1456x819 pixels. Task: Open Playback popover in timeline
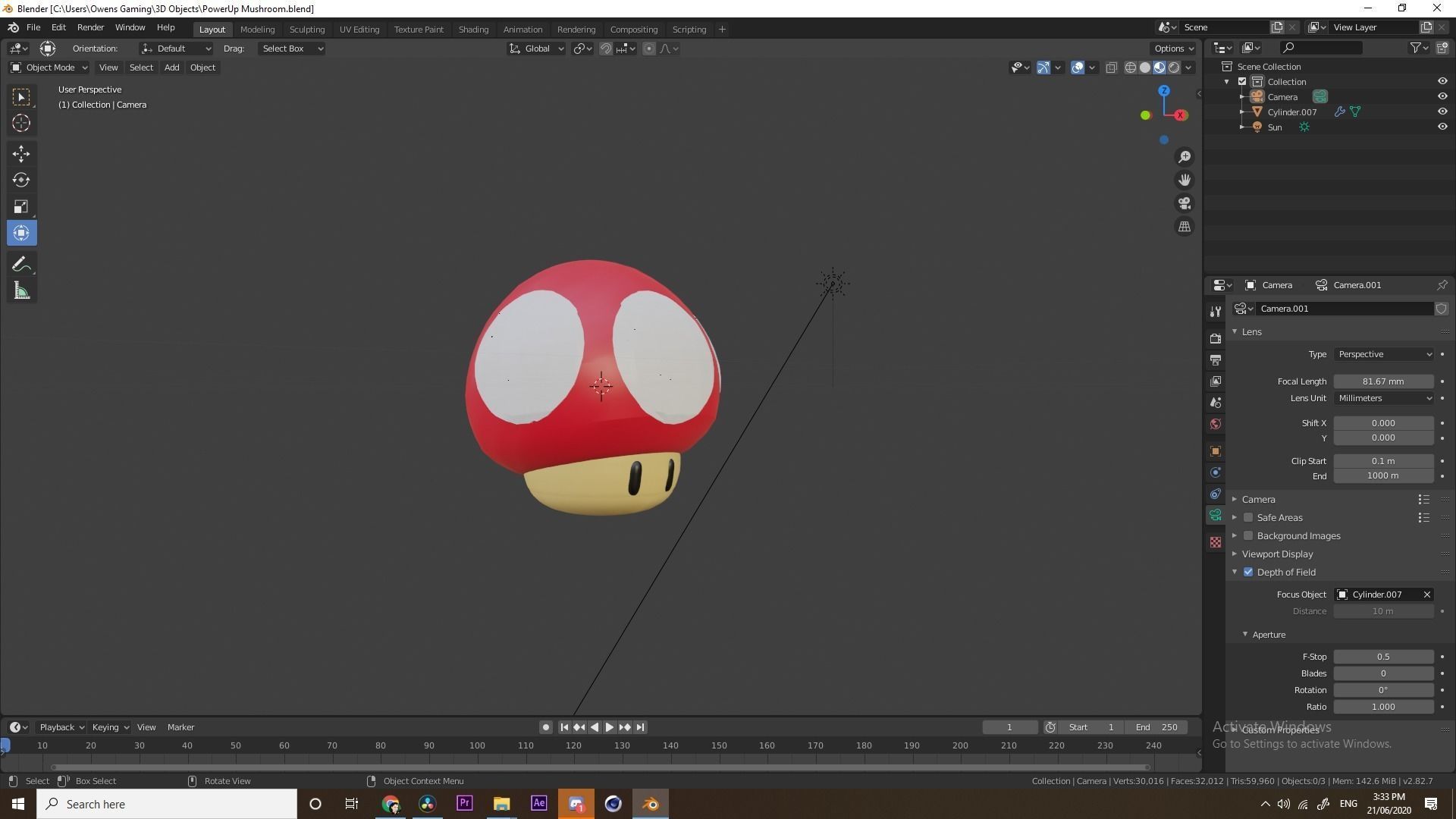[x=61, y=727]
